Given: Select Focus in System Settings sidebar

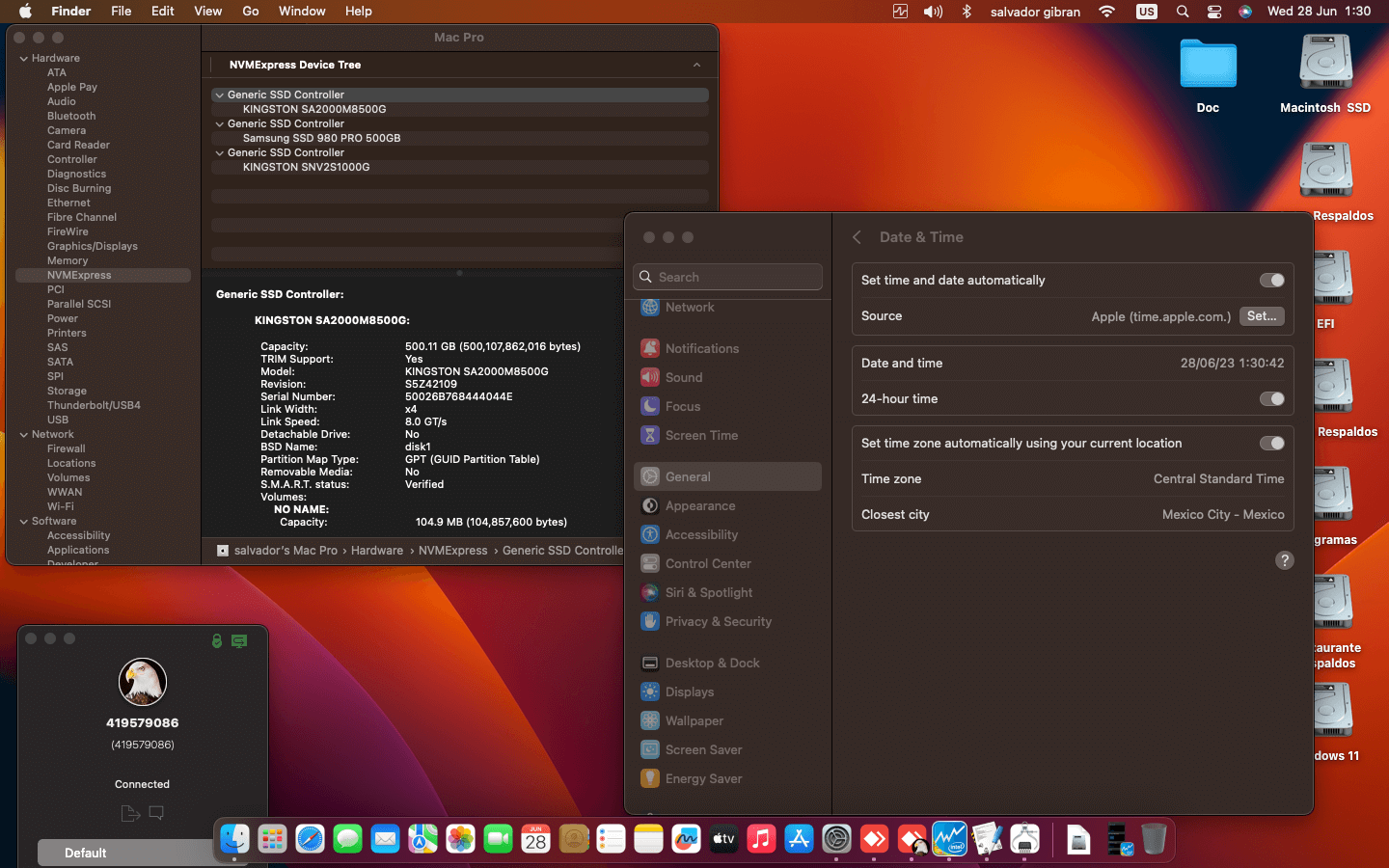Looking at the screenshot, I should click(x=728, y=406).
